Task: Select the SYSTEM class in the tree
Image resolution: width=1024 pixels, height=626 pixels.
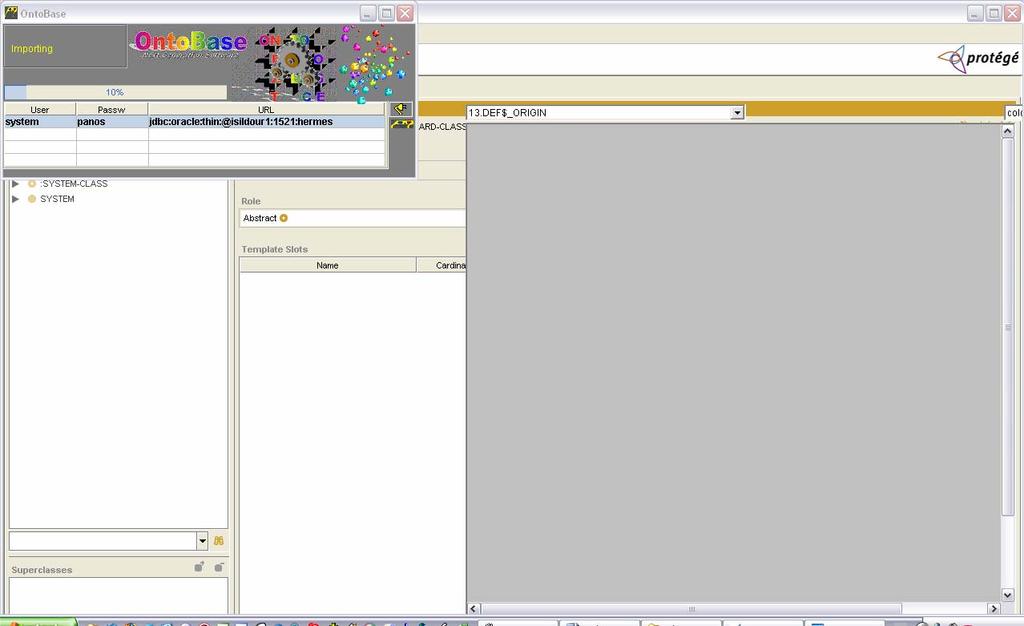Action: click(57, 199)
